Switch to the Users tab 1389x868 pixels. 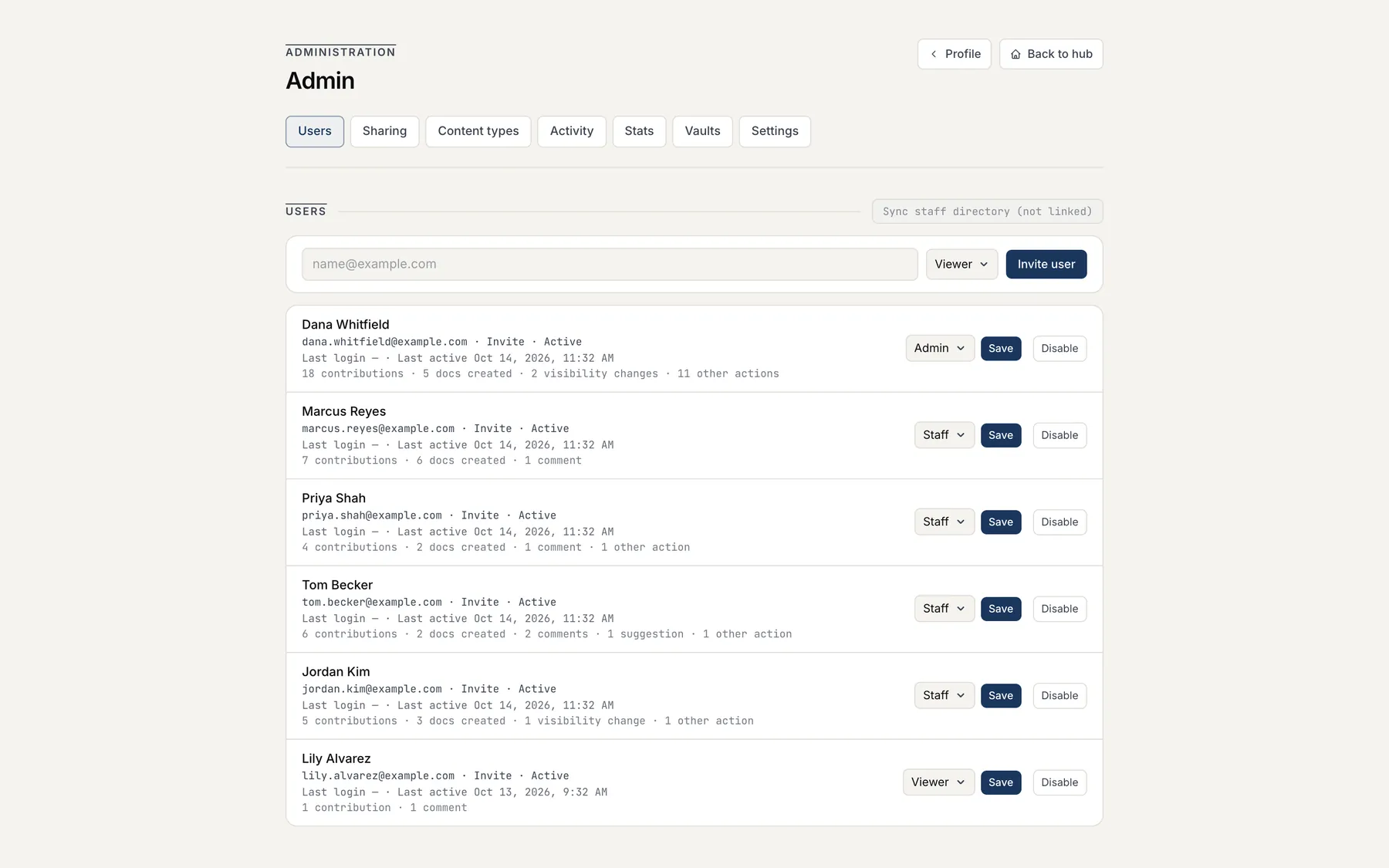(x=315, y=131)
